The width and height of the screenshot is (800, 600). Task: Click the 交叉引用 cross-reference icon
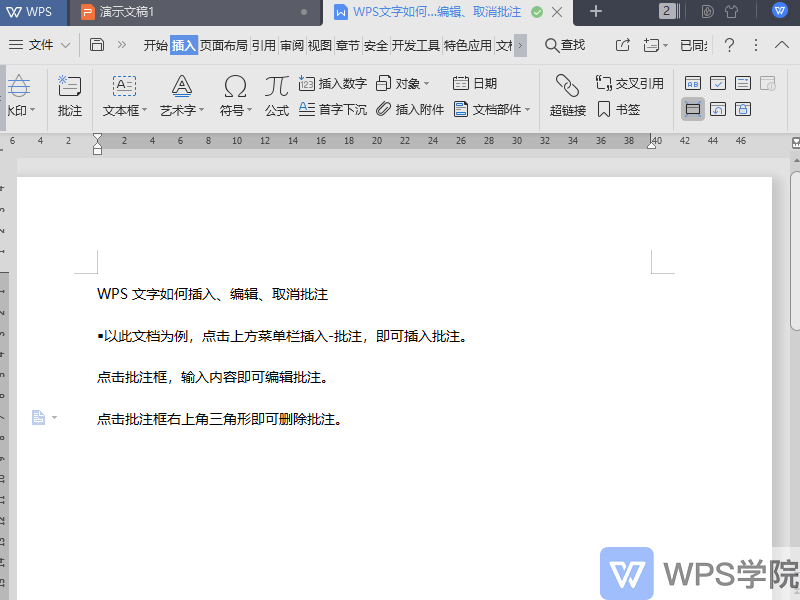(604, 83)
